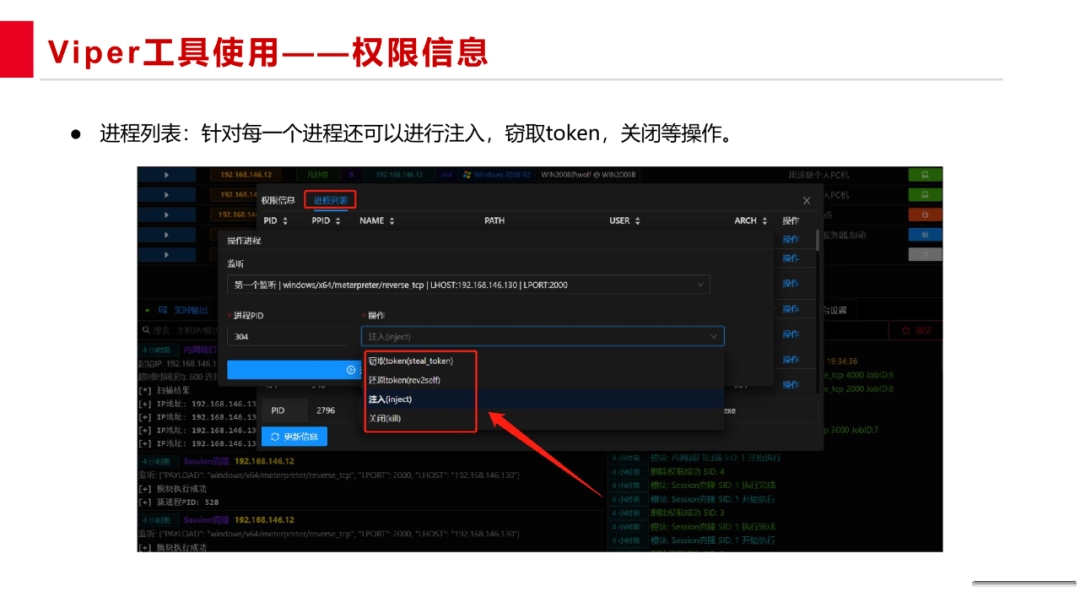Click the x64 arch tag in session row
This screenshot has width=1080, height=608.
coord(446,175)
